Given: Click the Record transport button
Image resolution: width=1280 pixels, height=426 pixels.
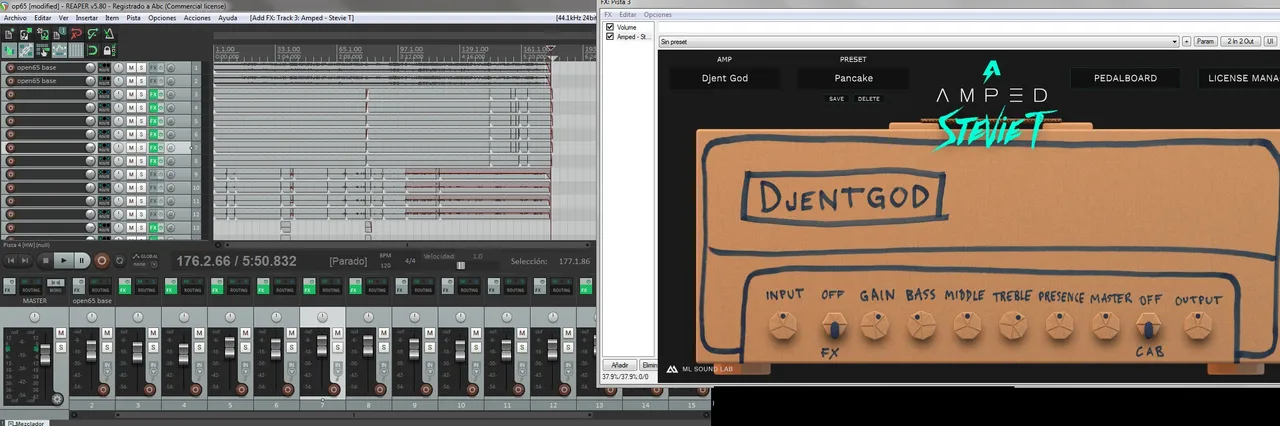Looking at the screenshot, I should (x=102, y=260).
